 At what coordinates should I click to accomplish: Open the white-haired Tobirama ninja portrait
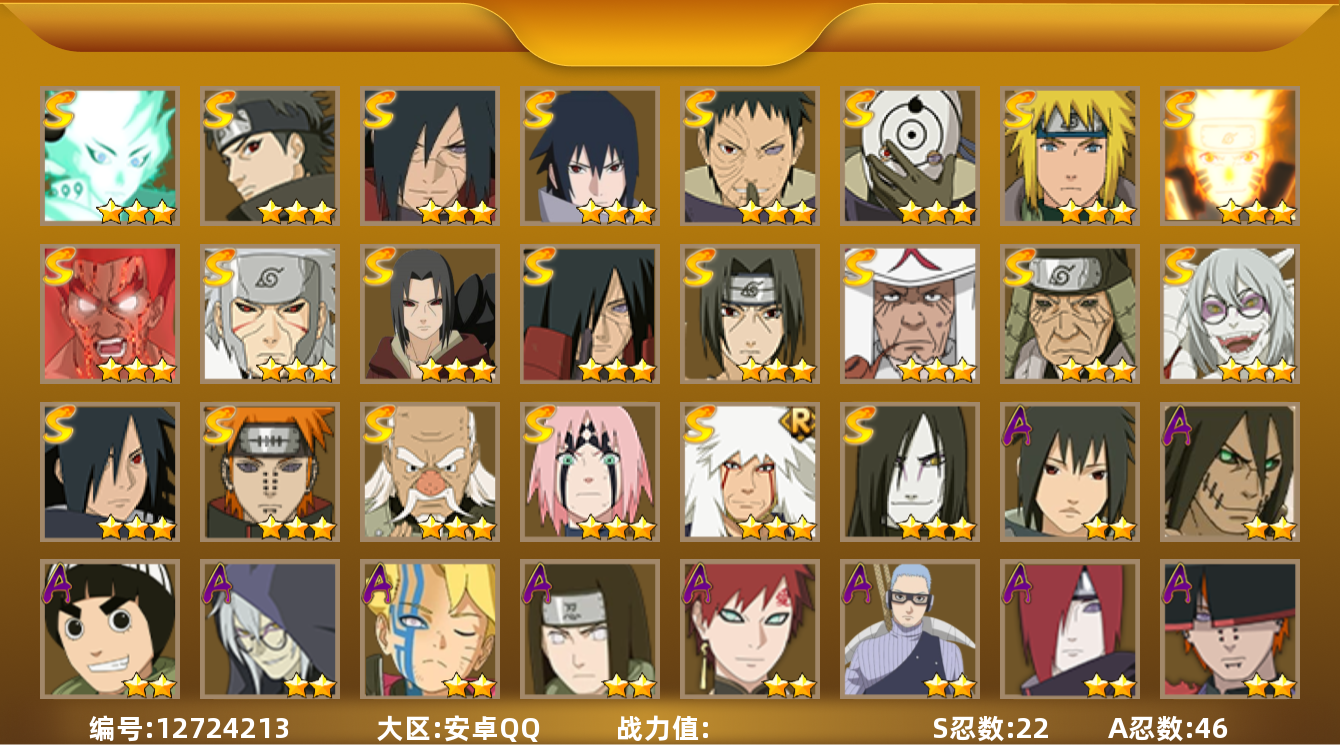(269, 314)
